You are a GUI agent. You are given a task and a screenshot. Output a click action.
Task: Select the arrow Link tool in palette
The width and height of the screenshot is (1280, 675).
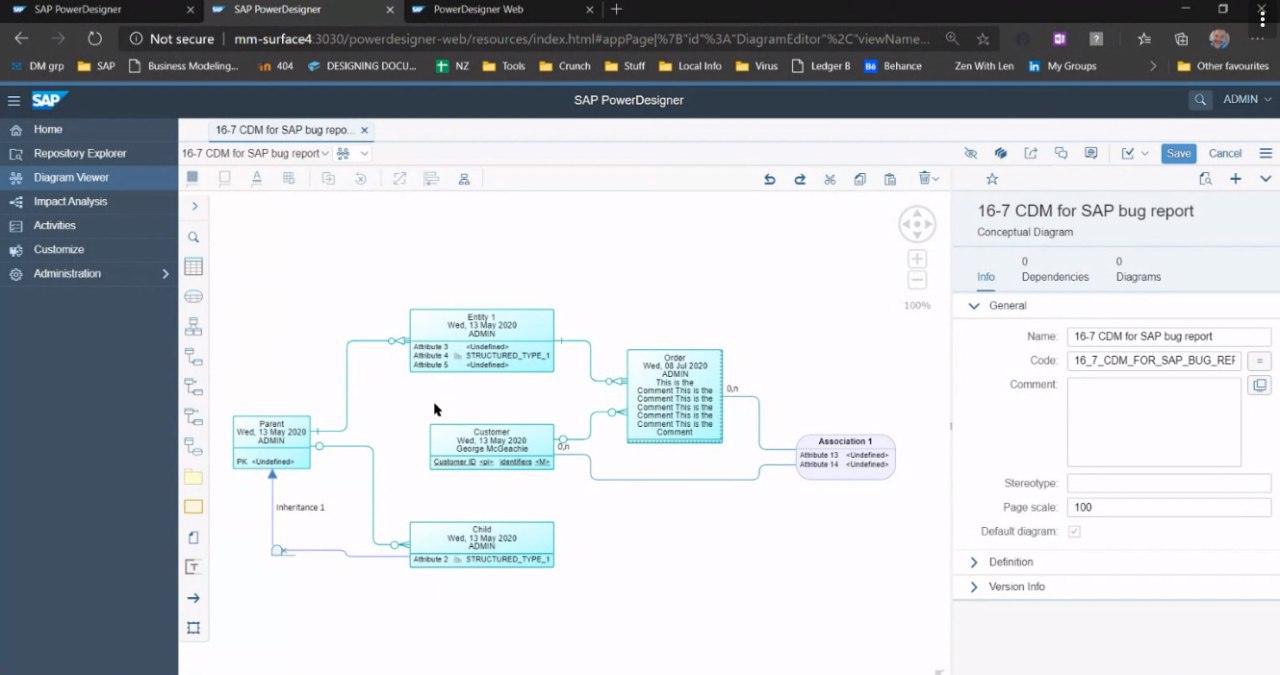pos(194,598)
